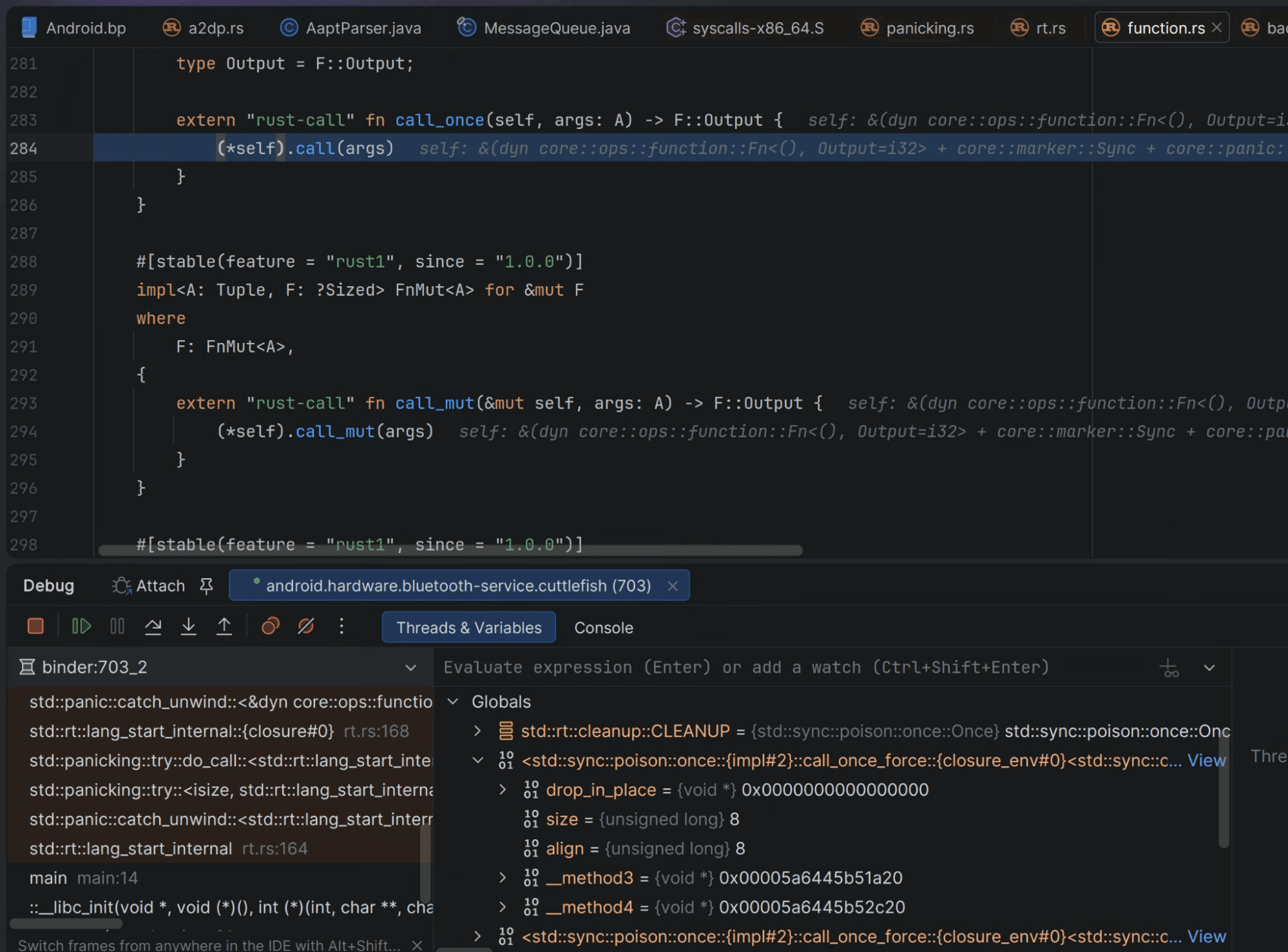Select Threads & Variables tab

point(469,628)
